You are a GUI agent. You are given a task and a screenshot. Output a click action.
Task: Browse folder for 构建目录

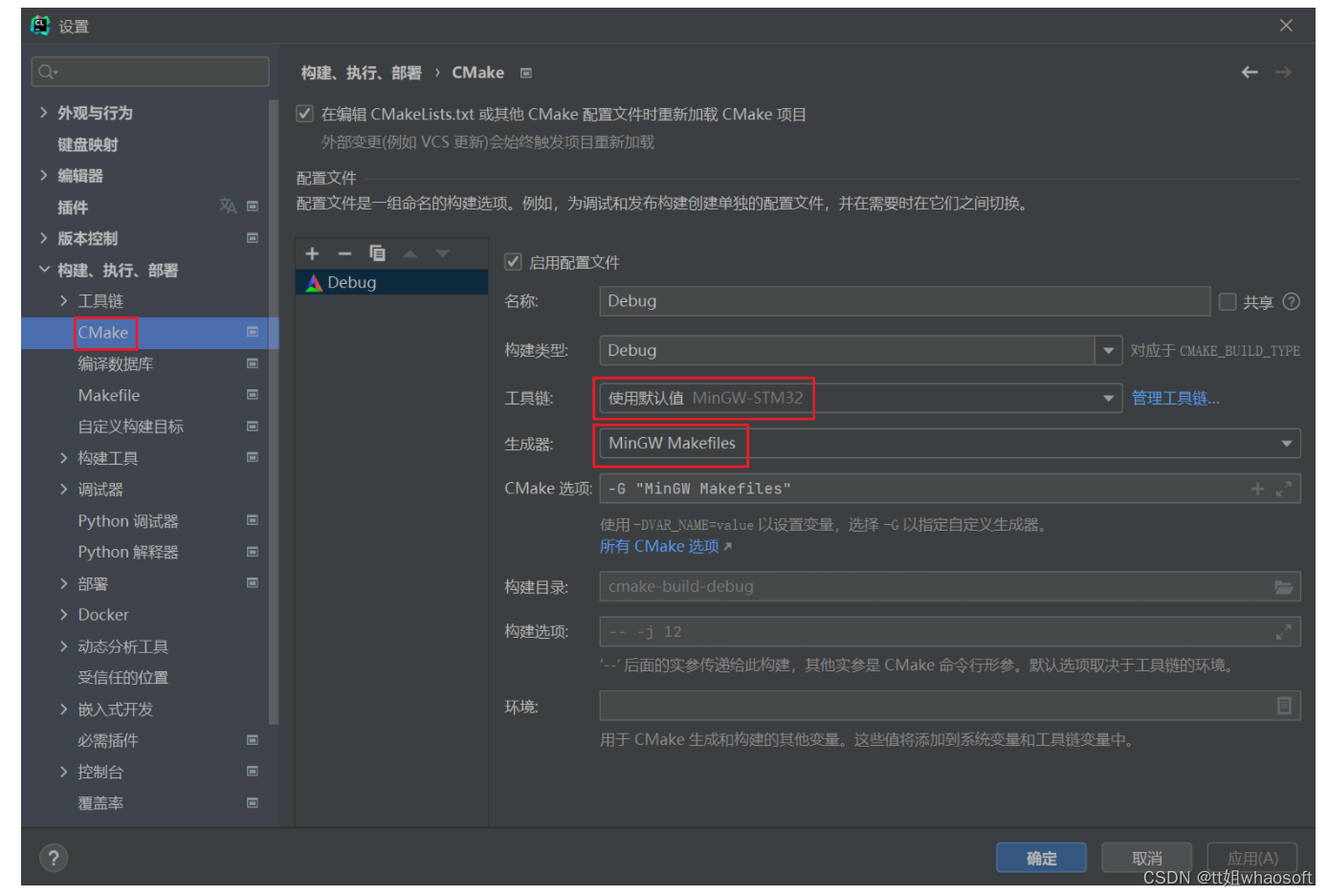coord(1283,587)
